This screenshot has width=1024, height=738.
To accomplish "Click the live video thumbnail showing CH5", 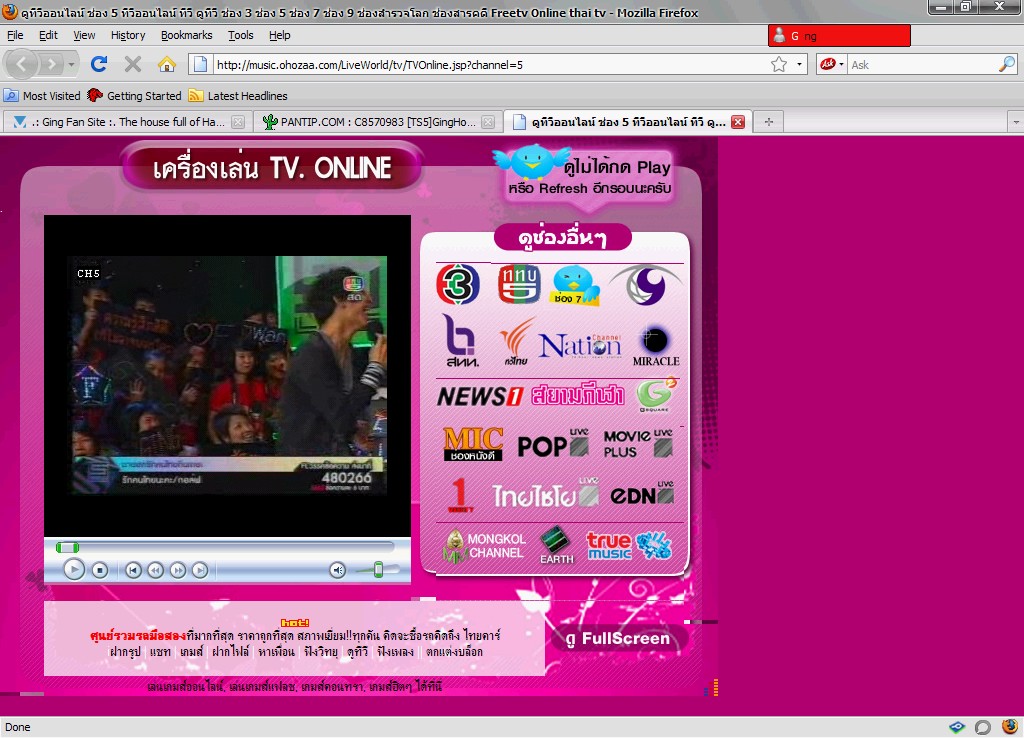I will [228, 376].
